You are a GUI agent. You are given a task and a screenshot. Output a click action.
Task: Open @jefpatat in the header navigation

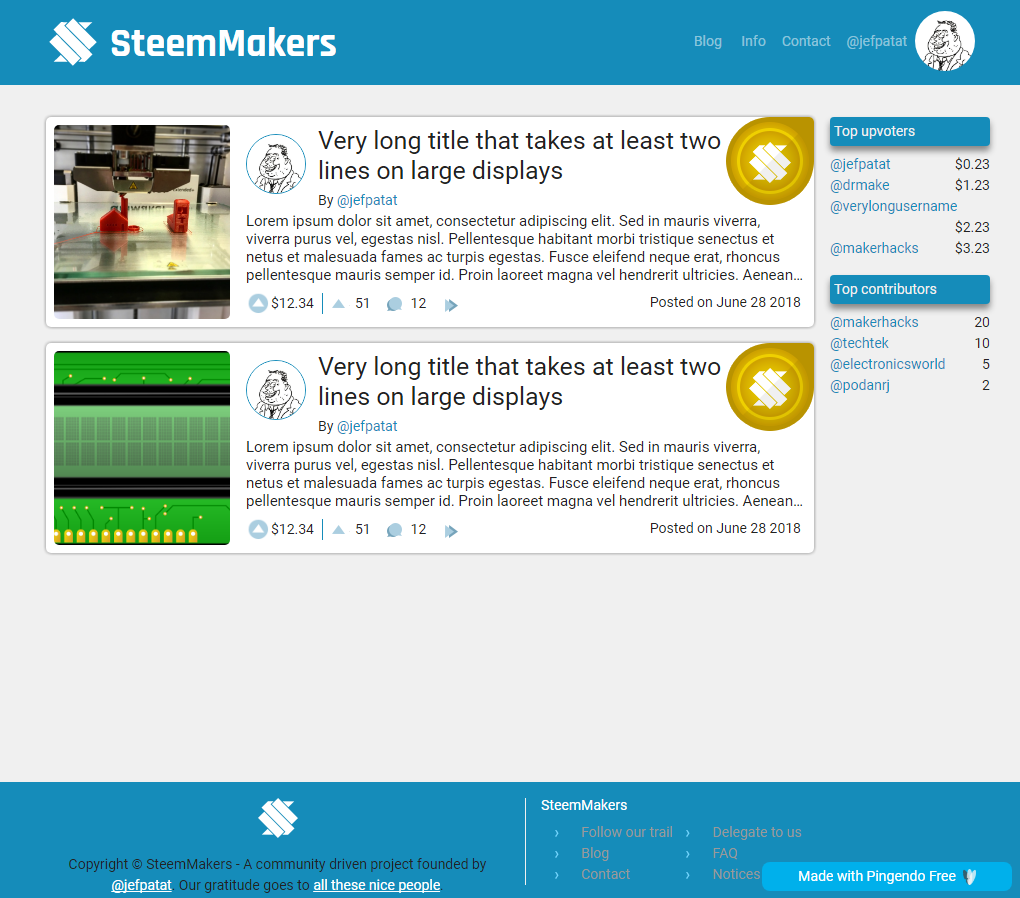tap(876, 41)
